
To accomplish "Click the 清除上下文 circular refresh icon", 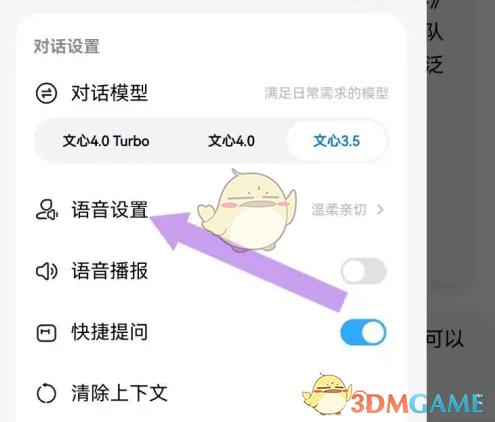I will [46, 393].
